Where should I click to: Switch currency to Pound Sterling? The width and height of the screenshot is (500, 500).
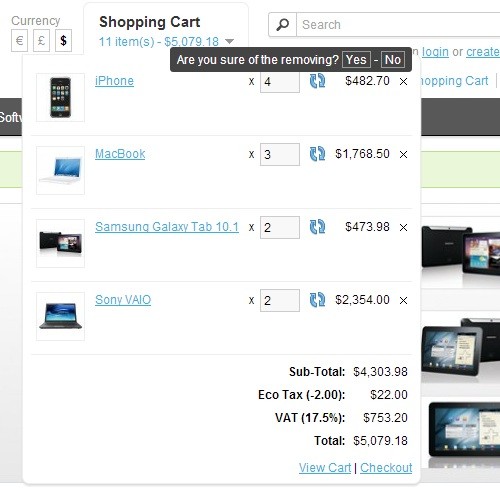click(x=41, y=41)
